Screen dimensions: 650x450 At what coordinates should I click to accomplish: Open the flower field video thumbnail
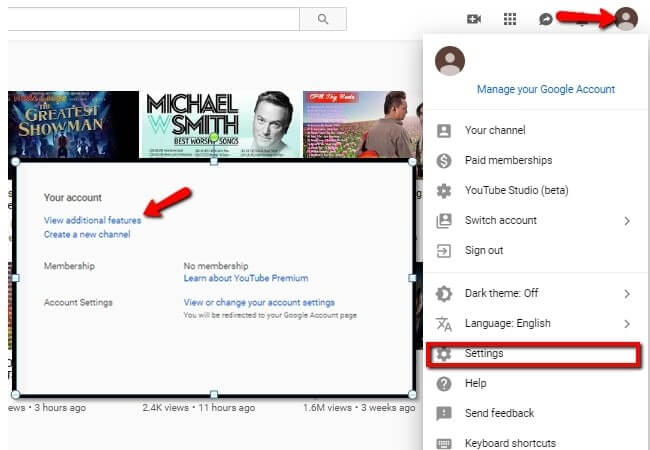pyautogui.click(x=363, y=124)
